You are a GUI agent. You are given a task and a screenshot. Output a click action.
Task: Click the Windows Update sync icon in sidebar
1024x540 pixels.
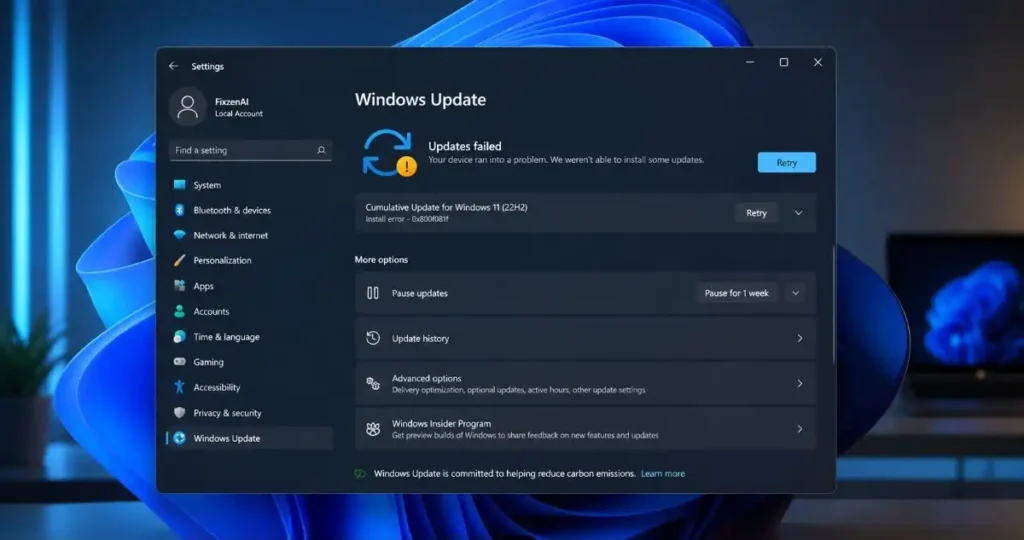click(x=179, y=438)
